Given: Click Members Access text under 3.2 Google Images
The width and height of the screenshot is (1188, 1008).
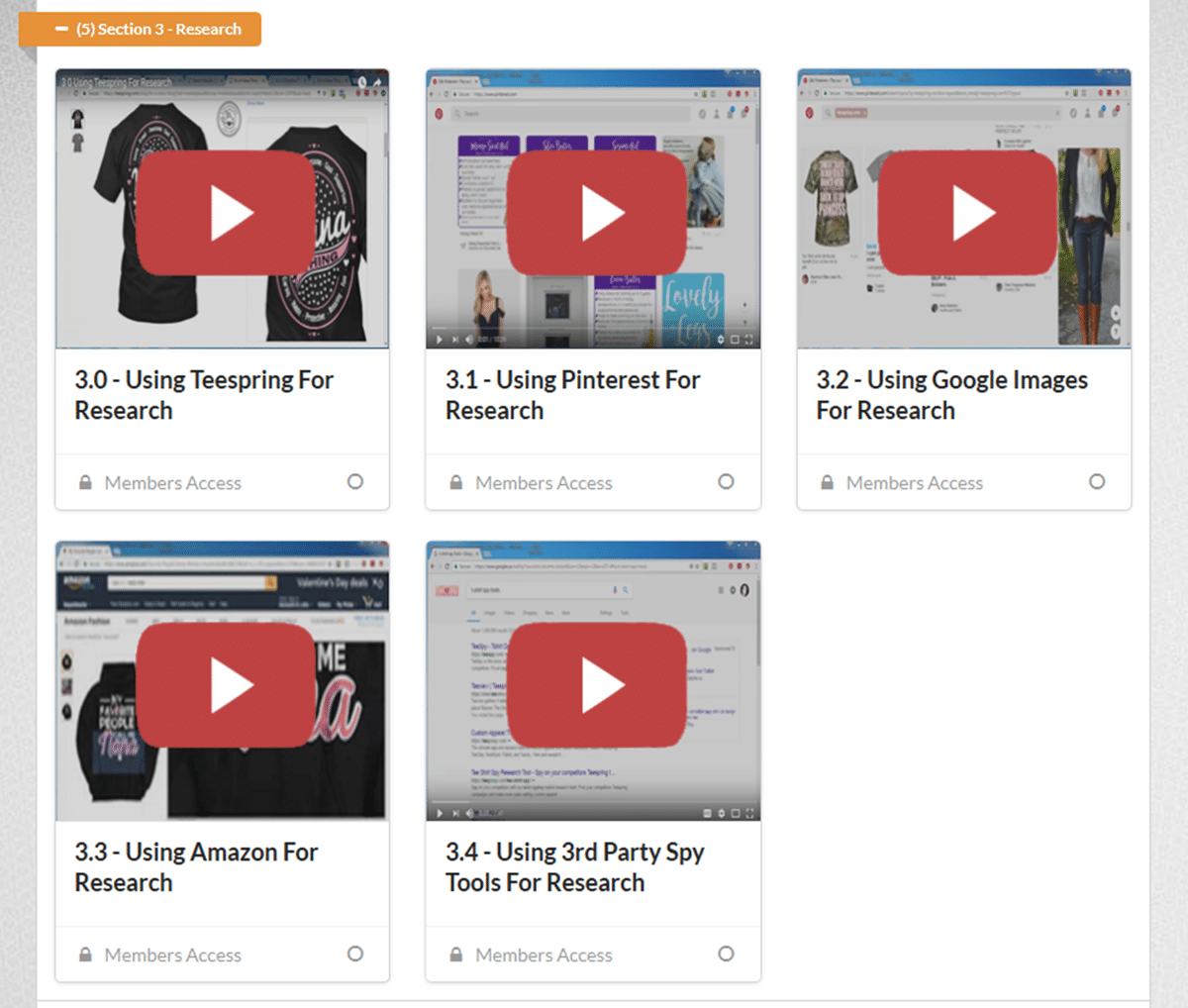Looking at the screenshot, I should 915,483.
